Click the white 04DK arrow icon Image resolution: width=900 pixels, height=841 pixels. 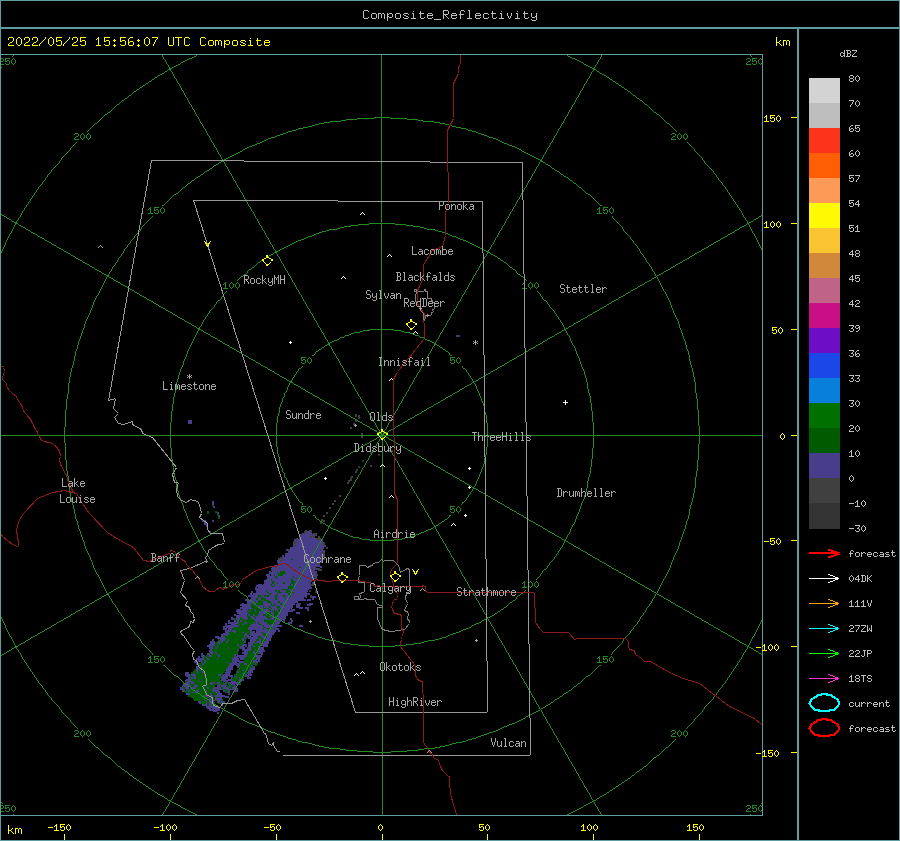[x=824, y=579]
